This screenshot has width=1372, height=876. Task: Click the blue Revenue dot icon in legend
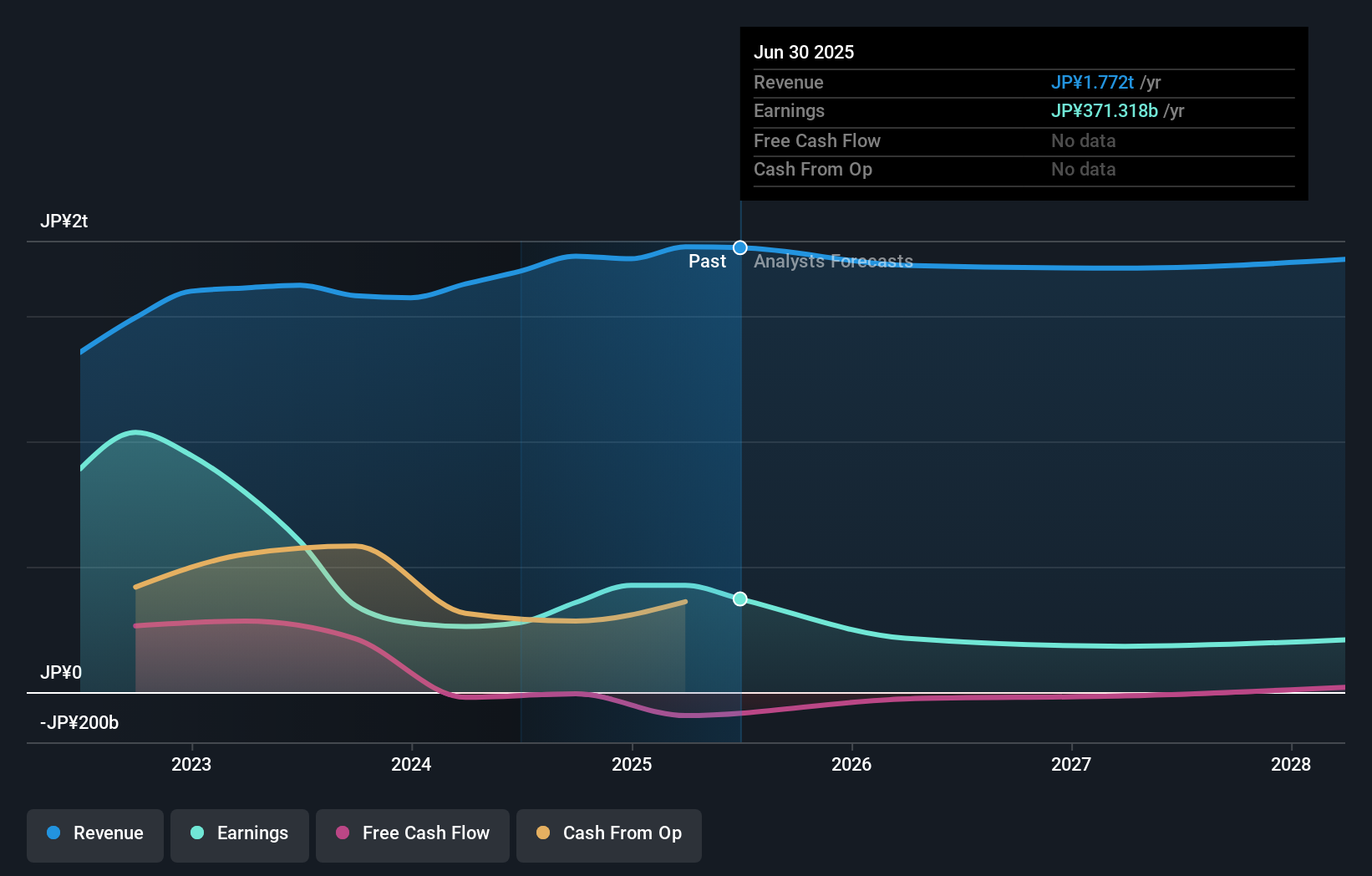click(x=53, y=833)
